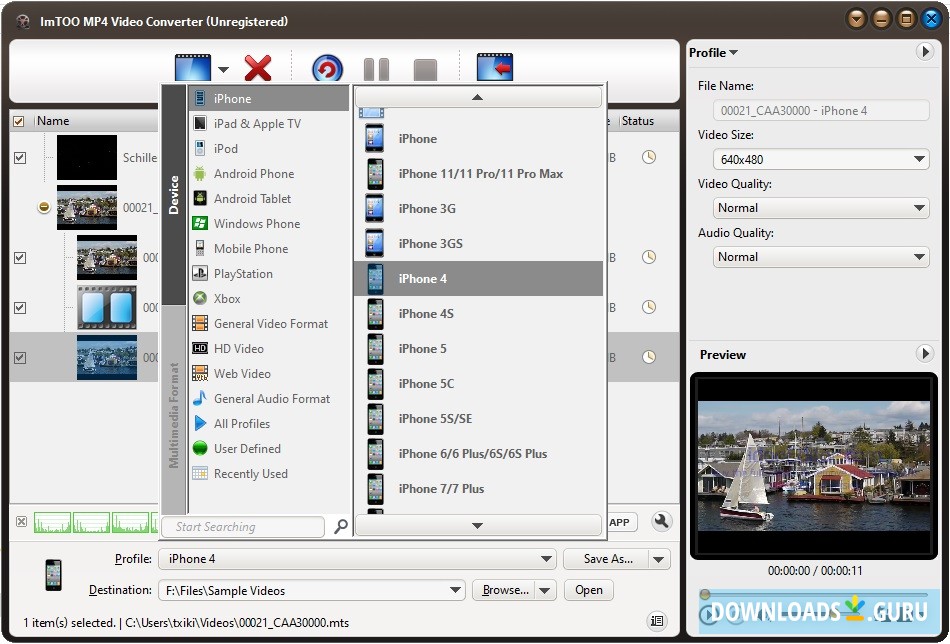Viewport: 950px width, 644px height.
Task: Click the Open button near Destination
Action: (x=588, y=590)
